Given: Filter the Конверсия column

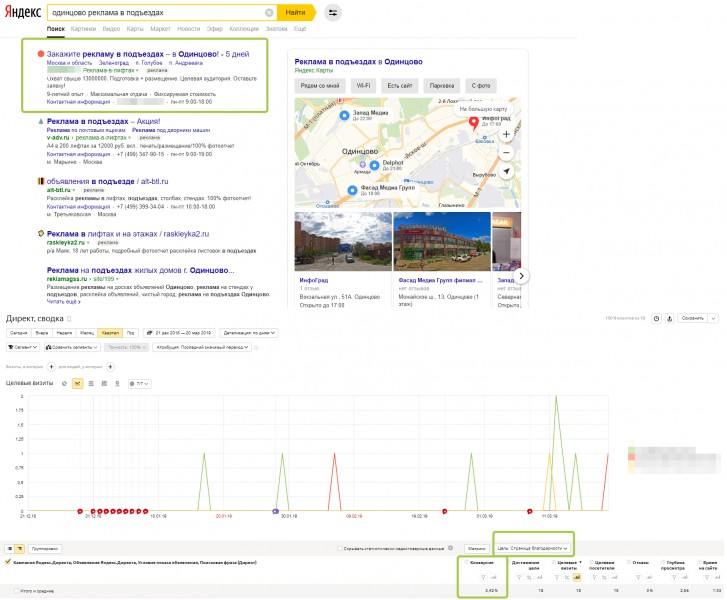Looking at the screenshot, I should coord(483,577).
